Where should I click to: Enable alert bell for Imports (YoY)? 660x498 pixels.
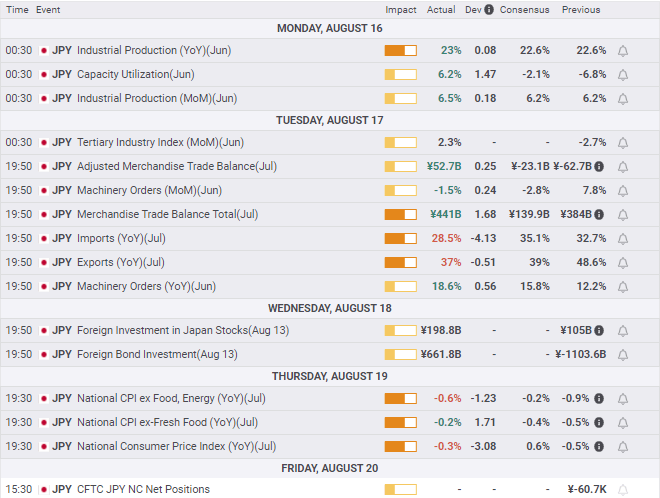point(623,239)
